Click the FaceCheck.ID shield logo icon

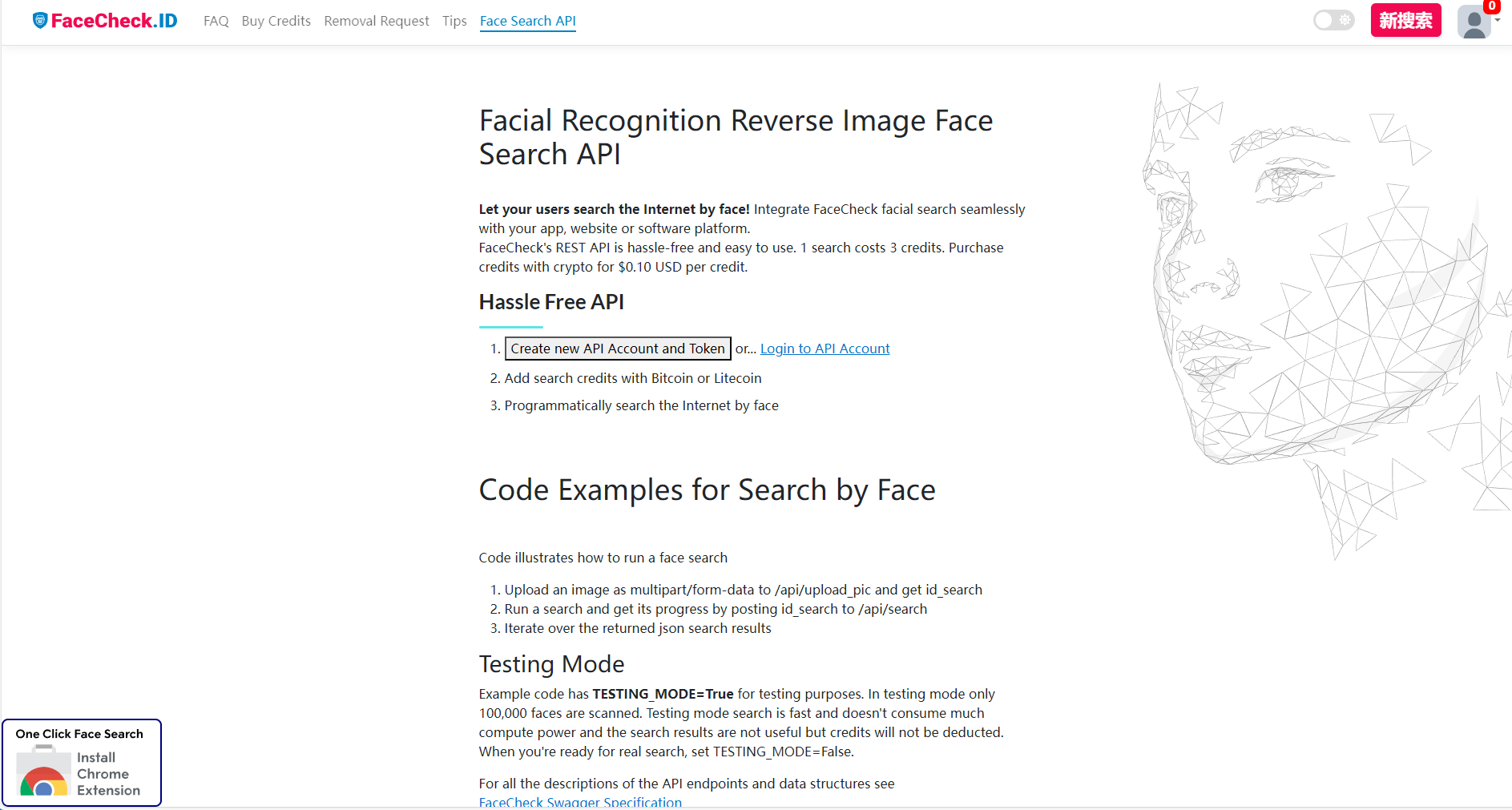(40, 21)
